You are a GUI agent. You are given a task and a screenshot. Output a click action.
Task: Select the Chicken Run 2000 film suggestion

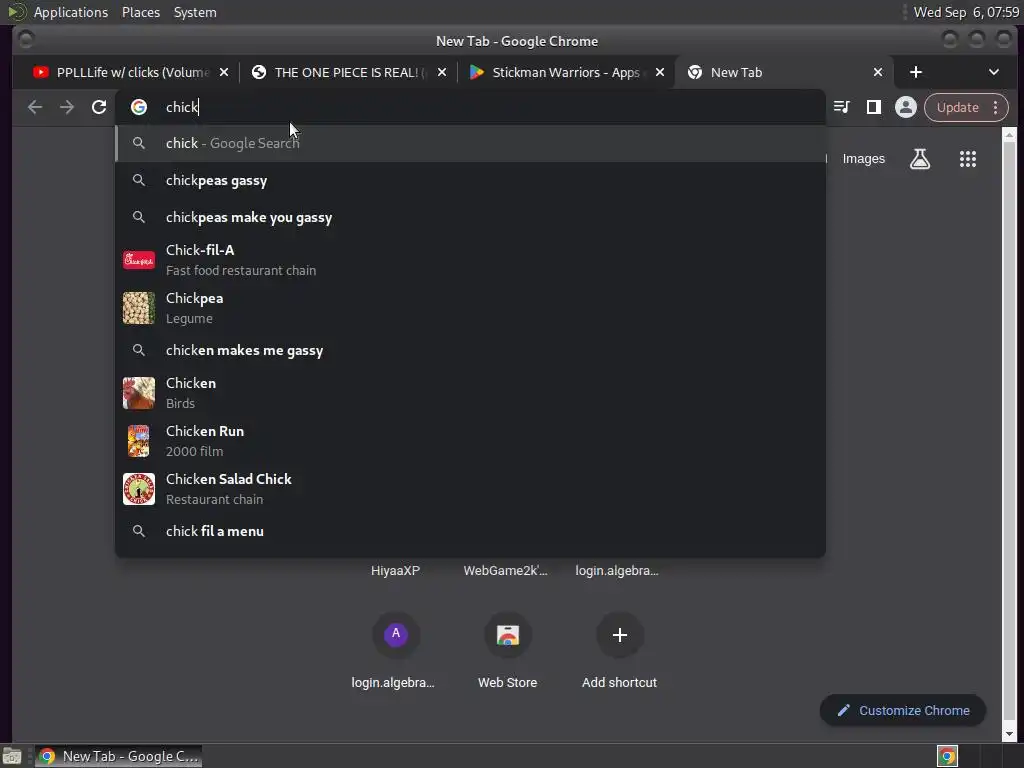[x=470, y=441]
